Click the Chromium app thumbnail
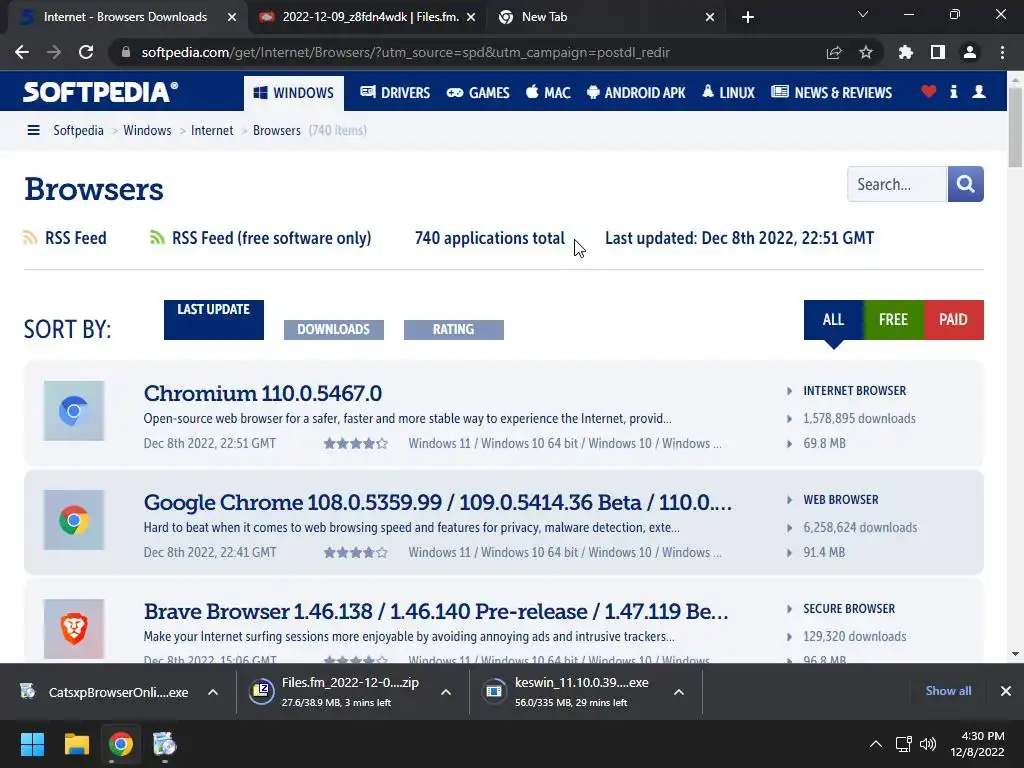 [74, 411]
